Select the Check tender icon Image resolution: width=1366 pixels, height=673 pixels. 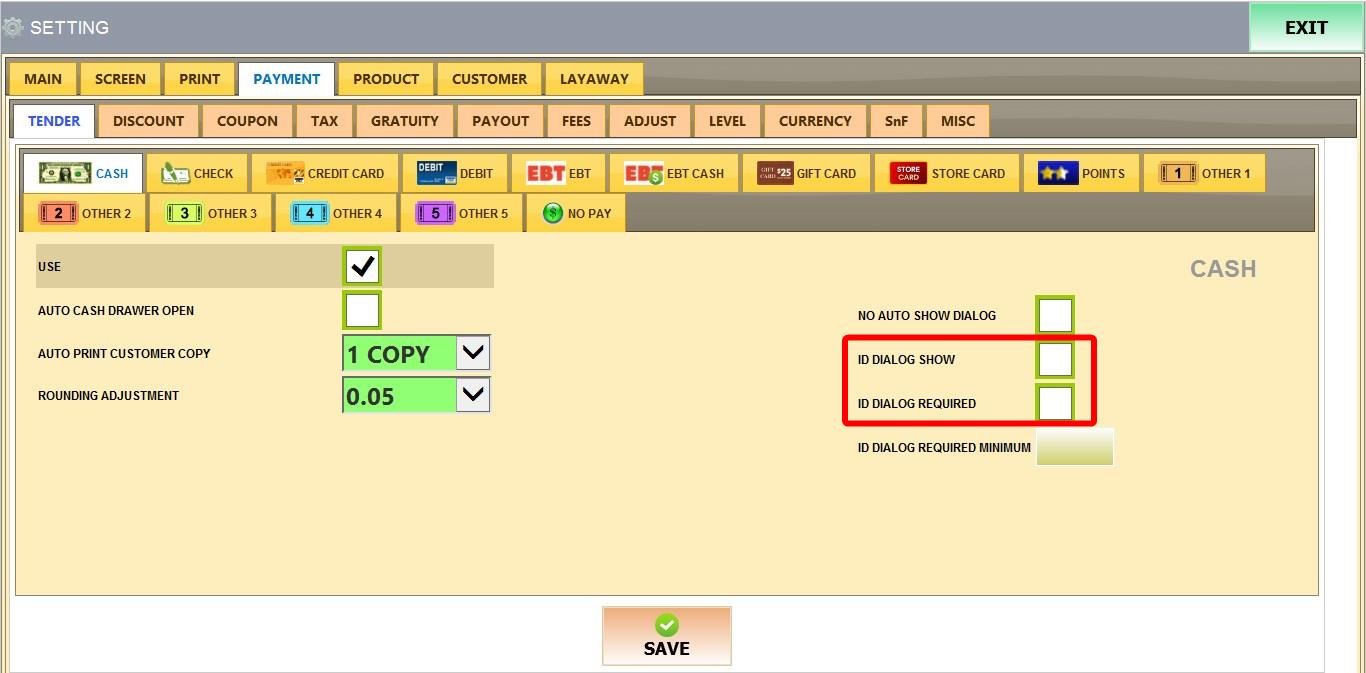point(176,173)
